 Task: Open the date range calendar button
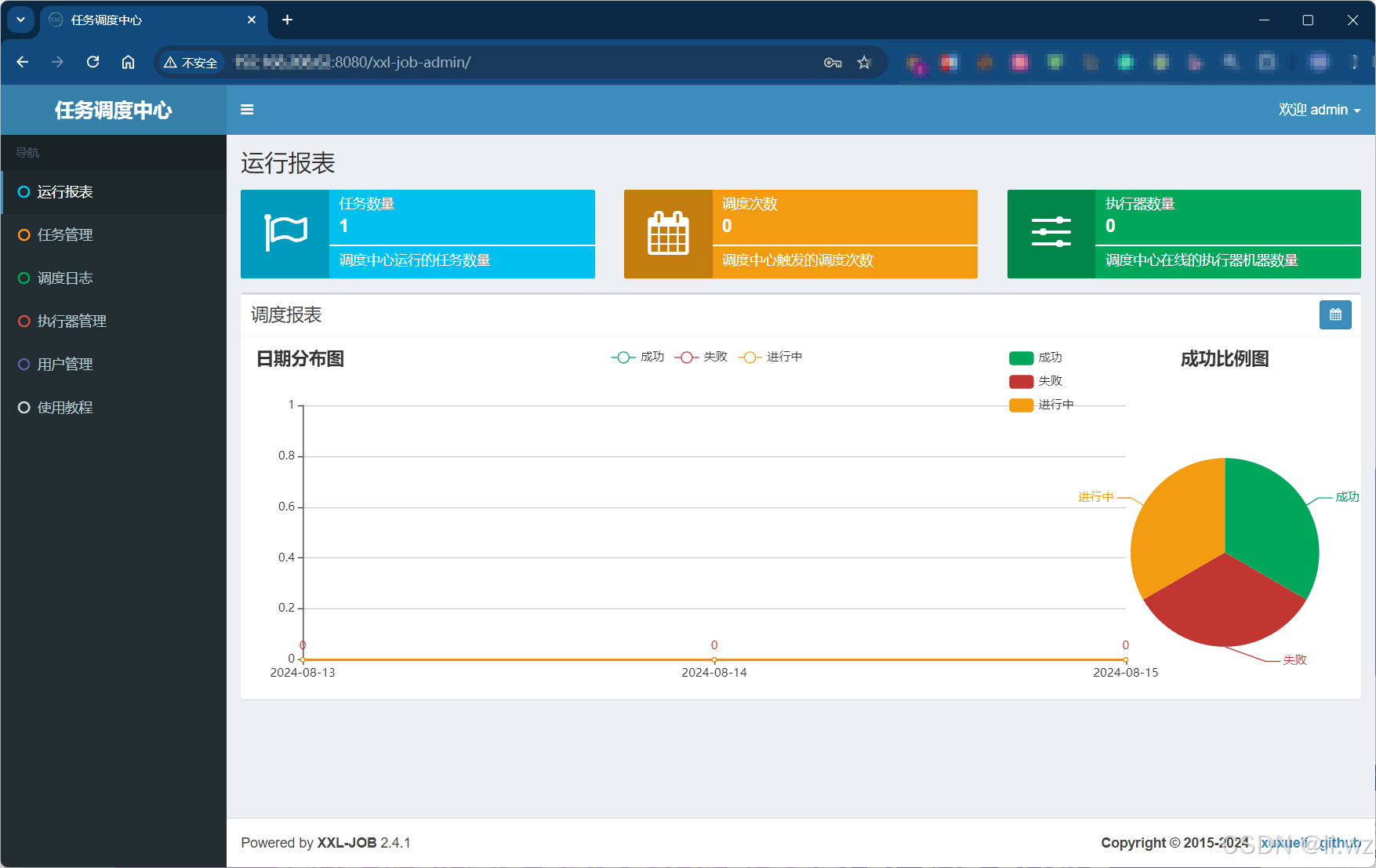click(1334, 315)
